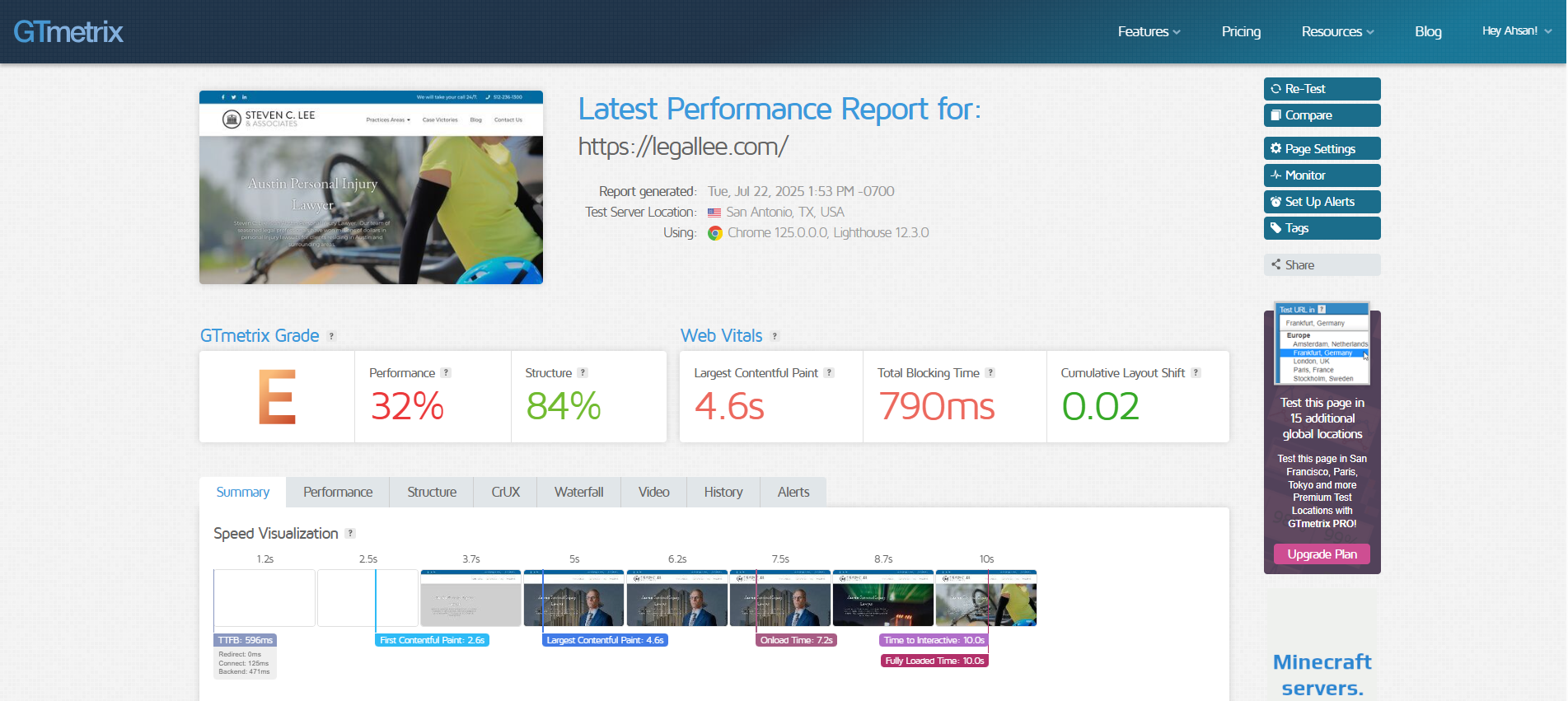
Task: Click the Speed Visualization help icon
Action: pyautogui.click(x=350, y=534)
